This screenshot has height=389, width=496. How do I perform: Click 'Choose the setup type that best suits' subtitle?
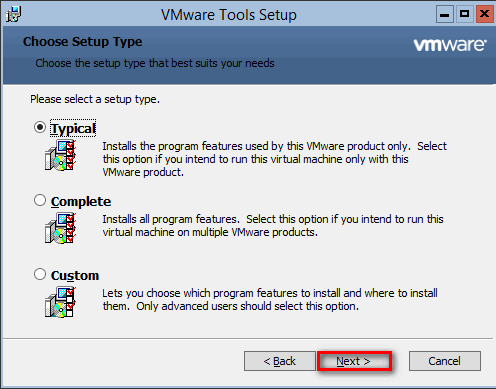point(155,63)
